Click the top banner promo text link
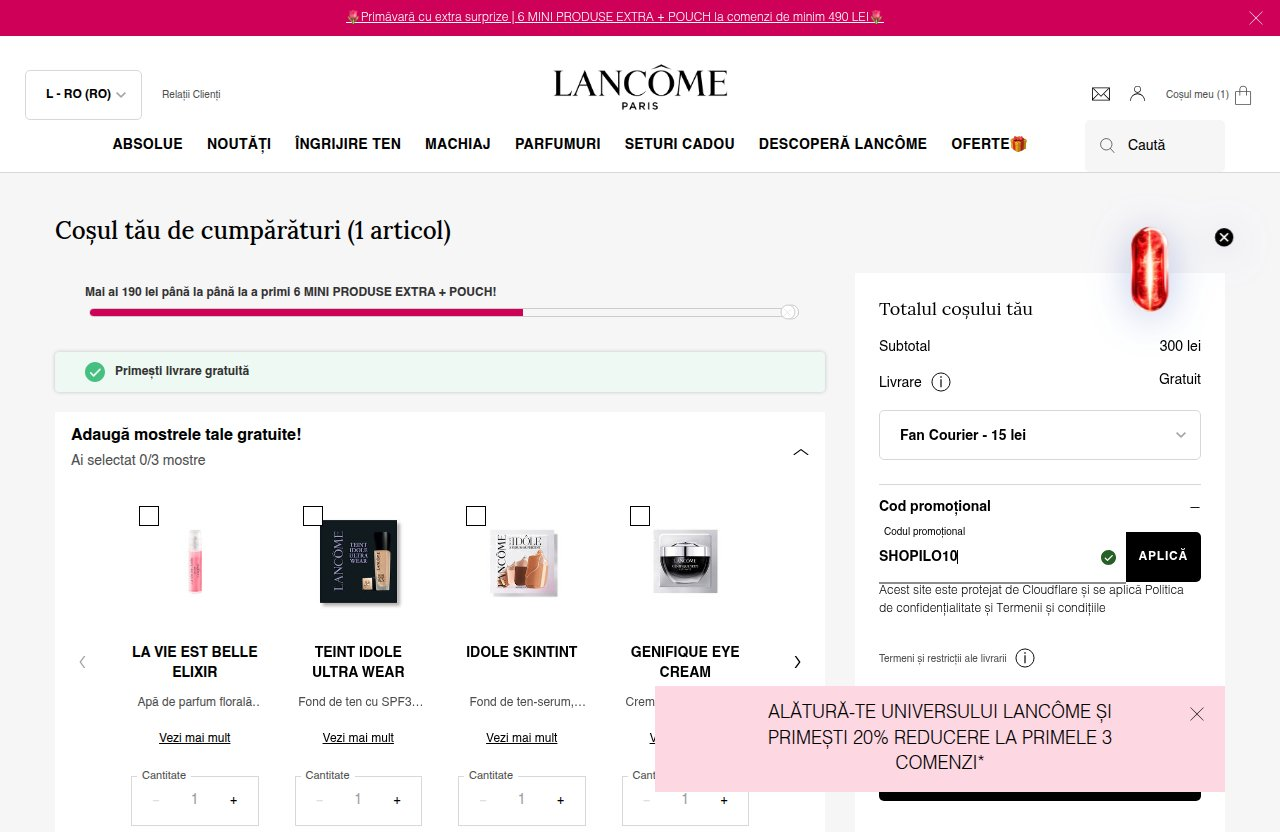This screenshot has width=1280, height=832. tap(615, 17)
